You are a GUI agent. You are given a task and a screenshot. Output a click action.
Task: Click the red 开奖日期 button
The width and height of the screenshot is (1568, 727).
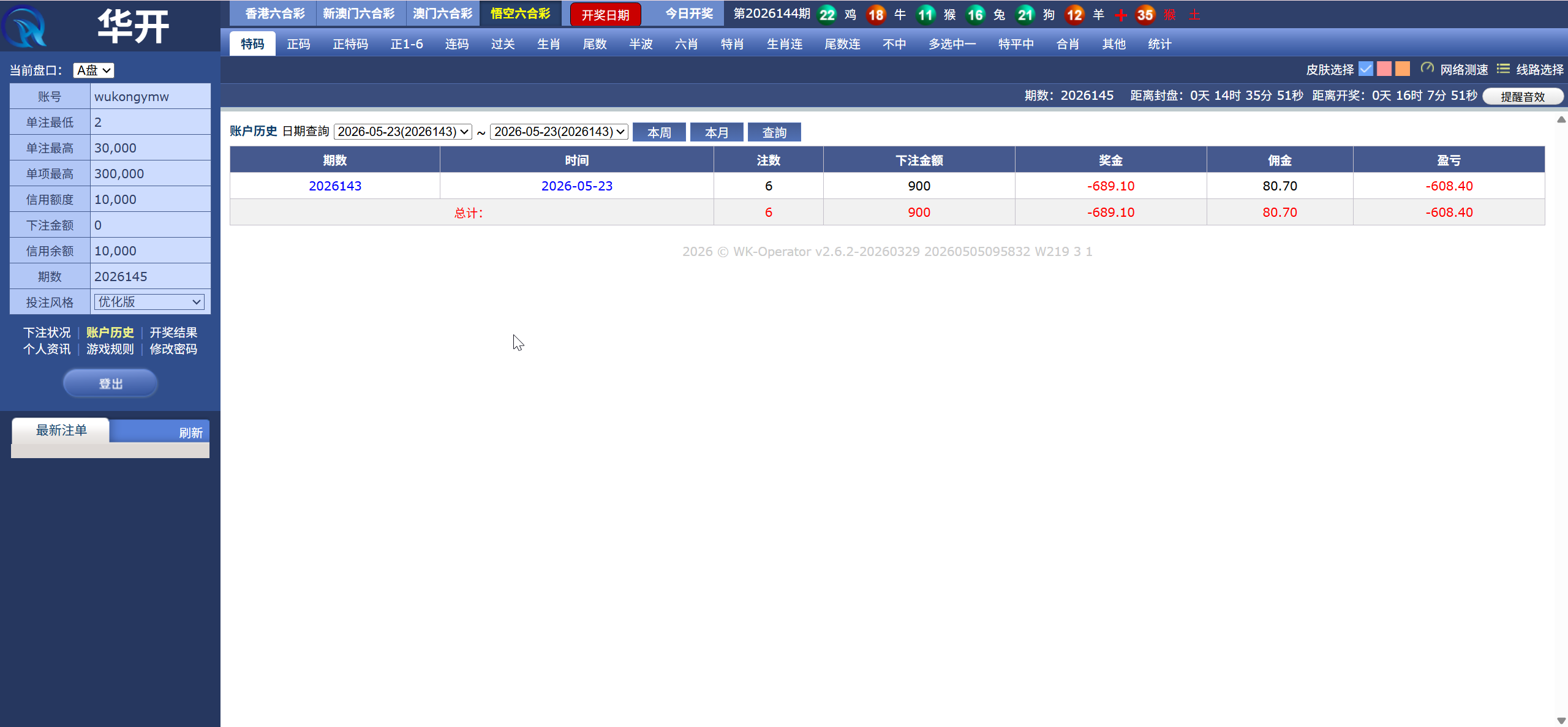tap(605, 15)
